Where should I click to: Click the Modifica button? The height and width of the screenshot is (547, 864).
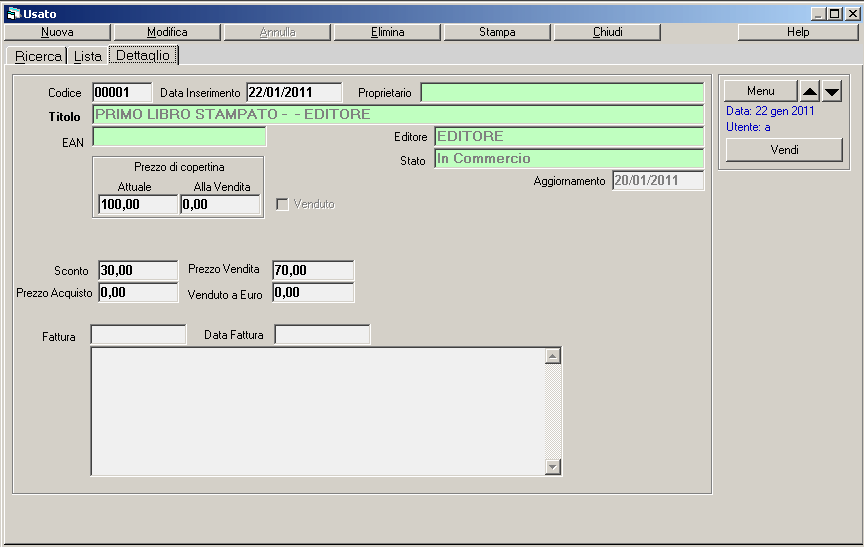click(x=167, y=32)
